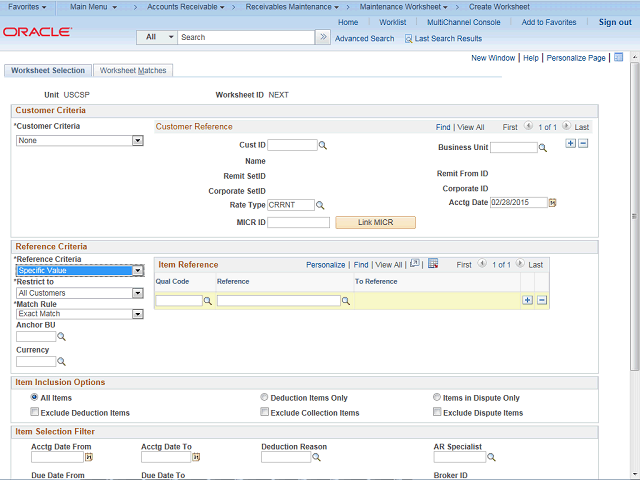Image resolution: width=640 pixels, height=480 pixels.
Task: Open the Acctg Date calendar picker
Action: (x=552, y=203)
